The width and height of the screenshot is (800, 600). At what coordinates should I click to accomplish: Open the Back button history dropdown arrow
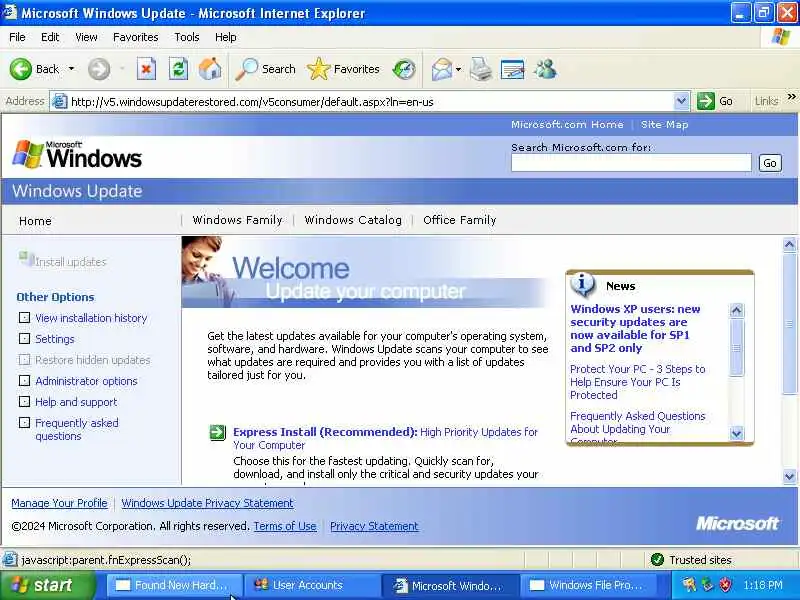[71, 69]
